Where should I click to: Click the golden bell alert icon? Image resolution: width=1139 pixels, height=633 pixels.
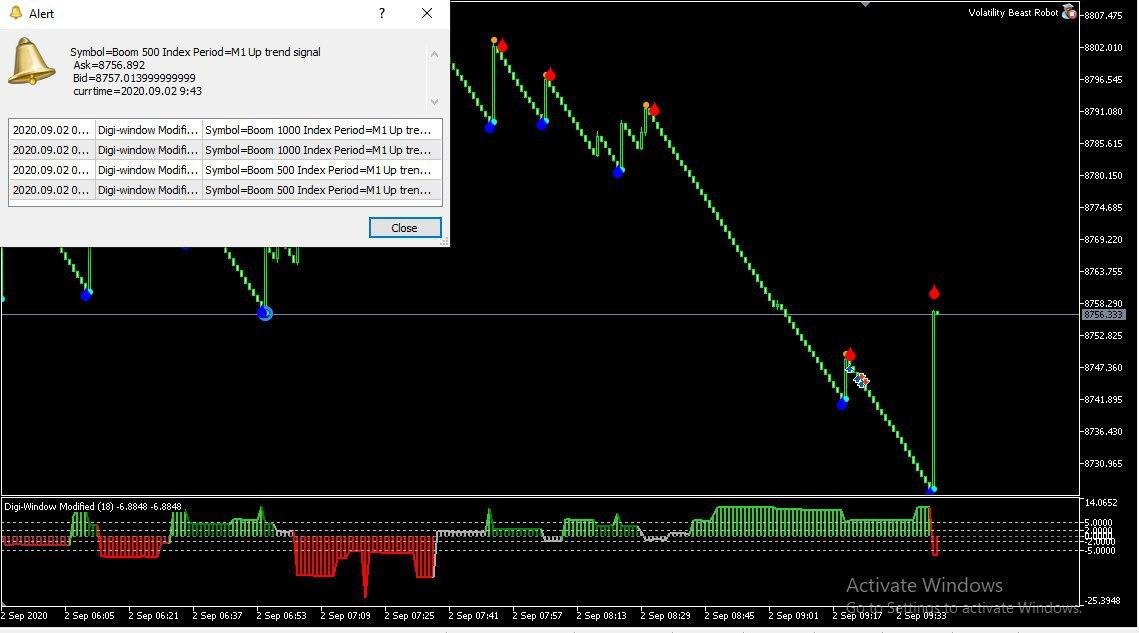(x=31, y=63)
